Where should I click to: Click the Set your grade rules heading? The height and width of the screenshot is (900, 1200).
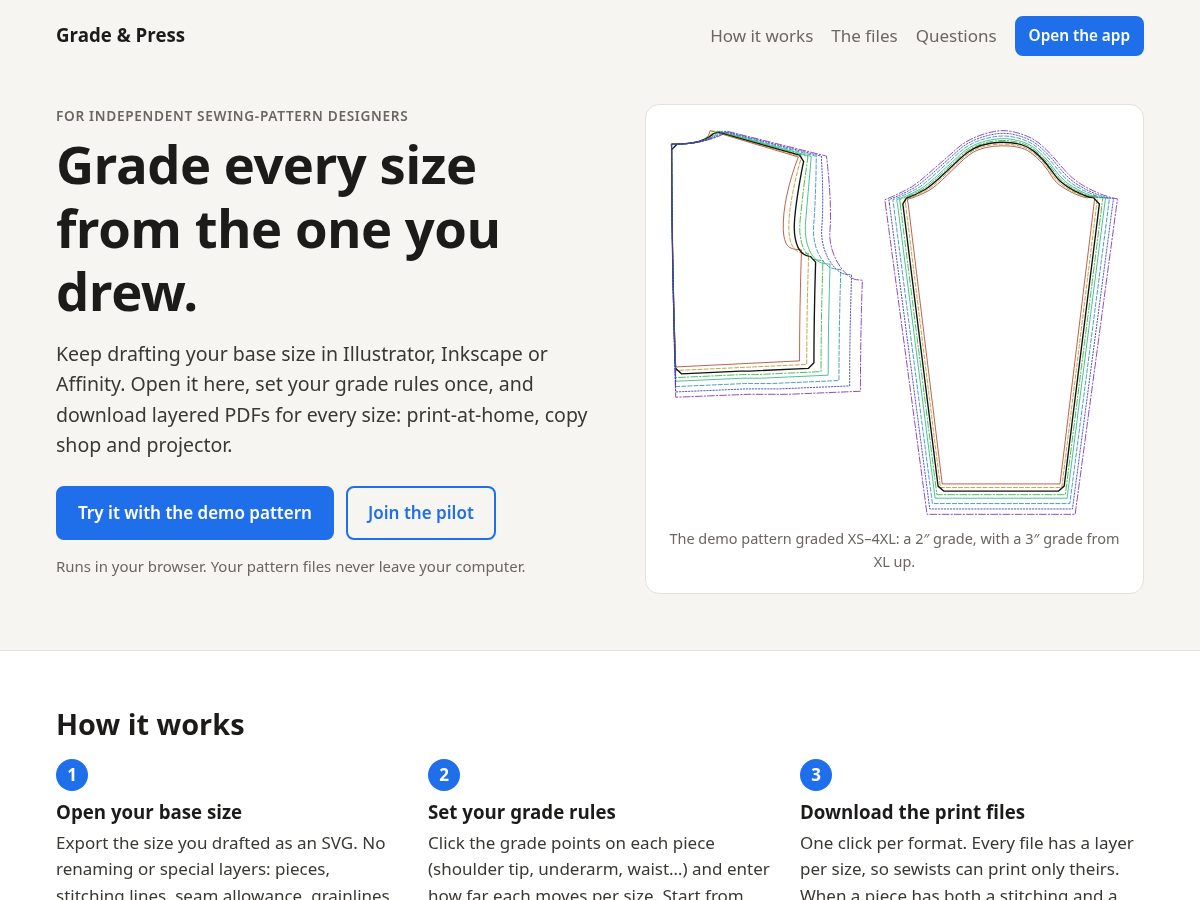[522, 812]
